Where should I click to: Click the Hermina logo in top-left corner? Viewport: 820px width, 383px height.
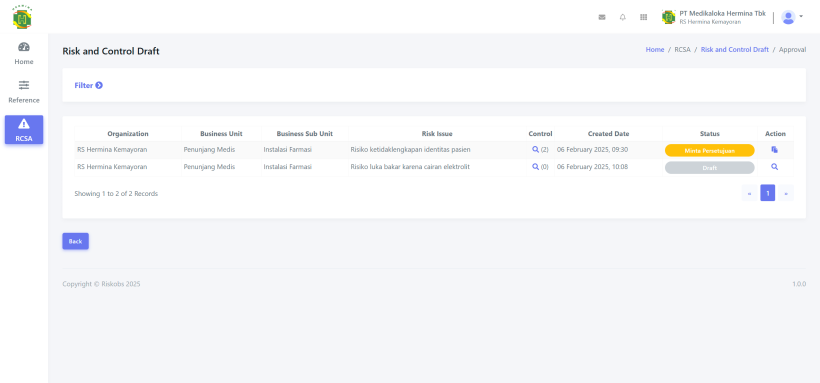[x=22, y=17]
